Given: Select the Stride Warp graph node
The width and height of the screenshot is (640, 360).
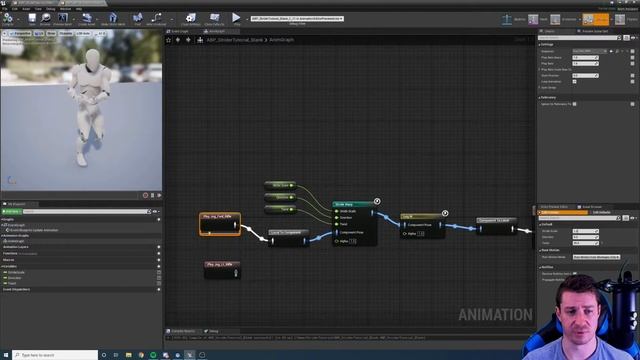Looking at the screenshot, I should click(354, 223).
